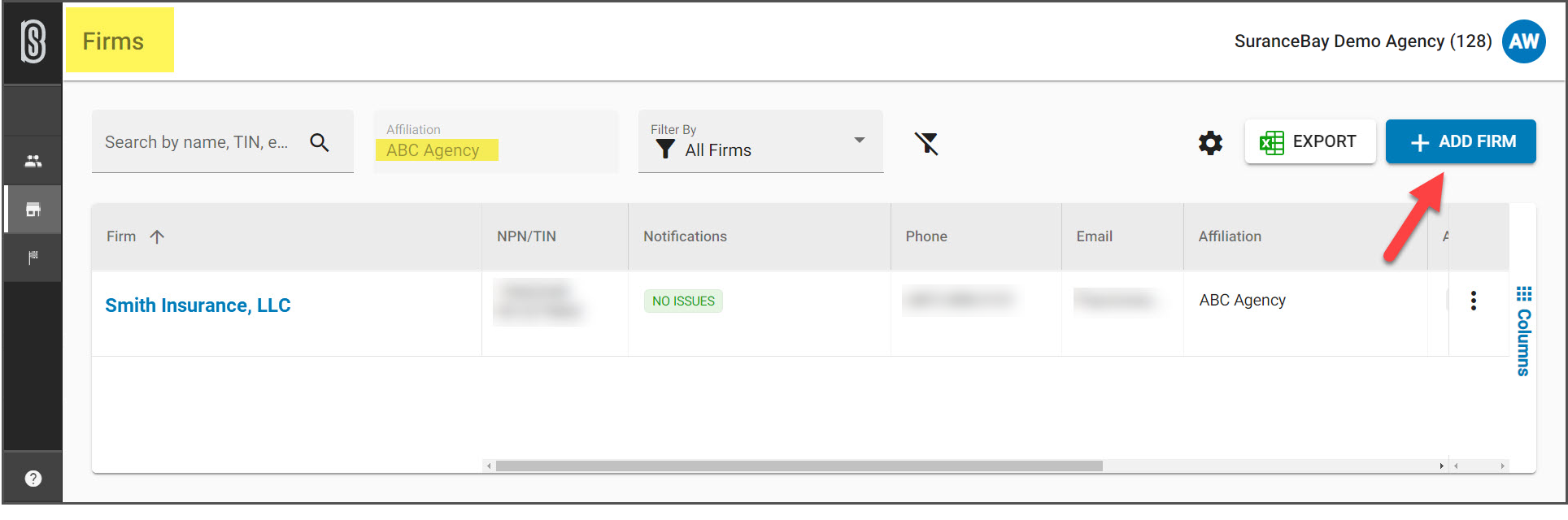Open three-dot menu for Smith Insurance
Image resolution: width=1568 pixels, height=520 pixels.
click(x=1473, y=301)
